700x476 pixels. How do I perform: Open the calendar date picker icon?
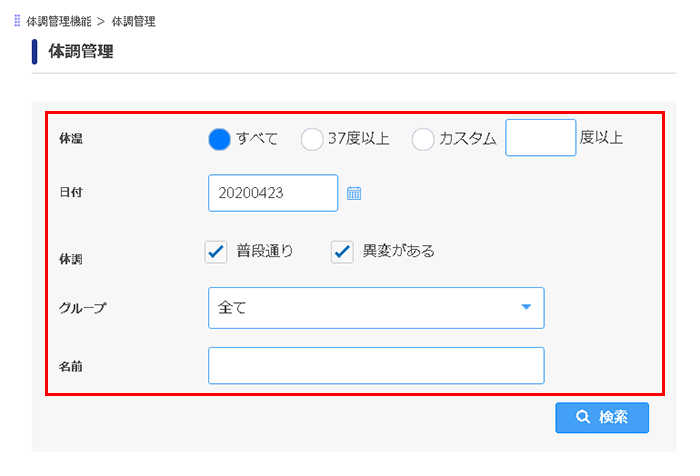(354, 193)
